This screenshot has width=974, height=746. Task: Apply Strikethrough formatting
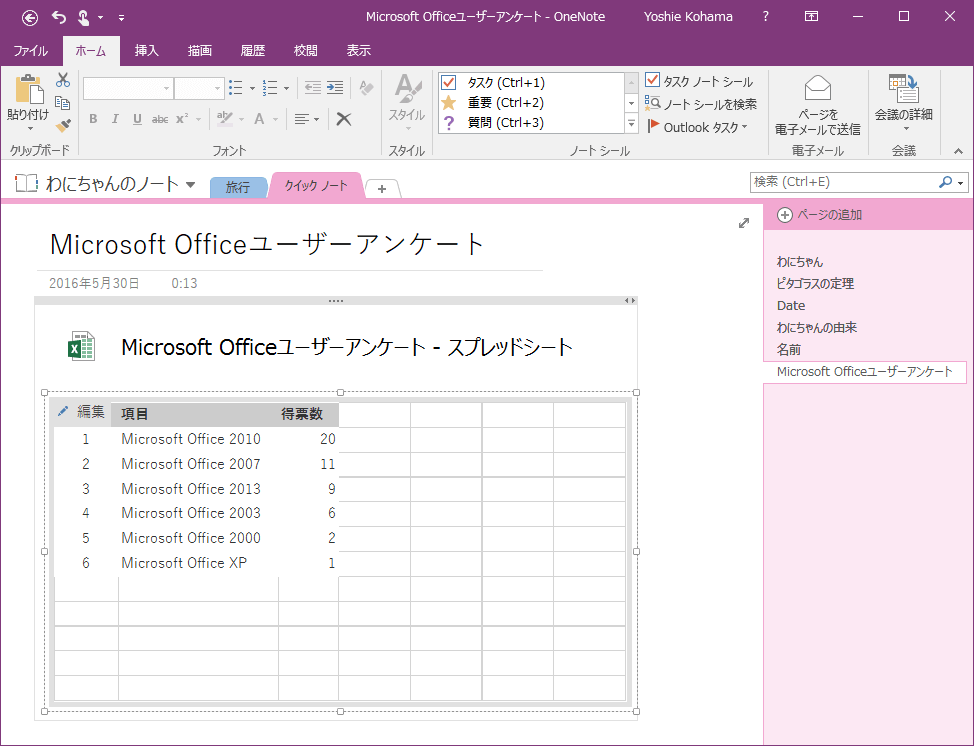160,119
